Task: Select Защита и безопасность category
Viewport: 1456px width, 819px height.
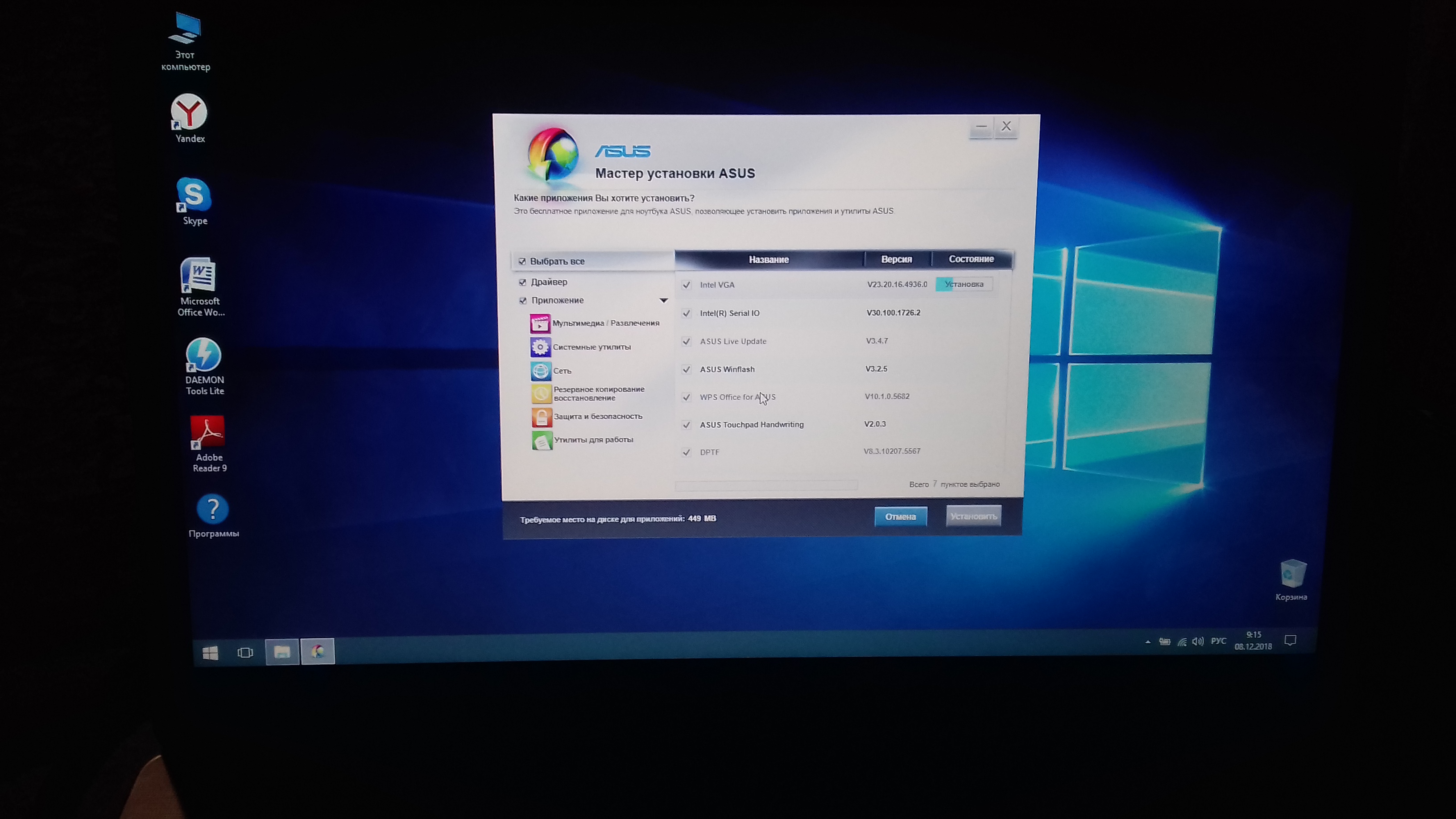Action: 598,417
